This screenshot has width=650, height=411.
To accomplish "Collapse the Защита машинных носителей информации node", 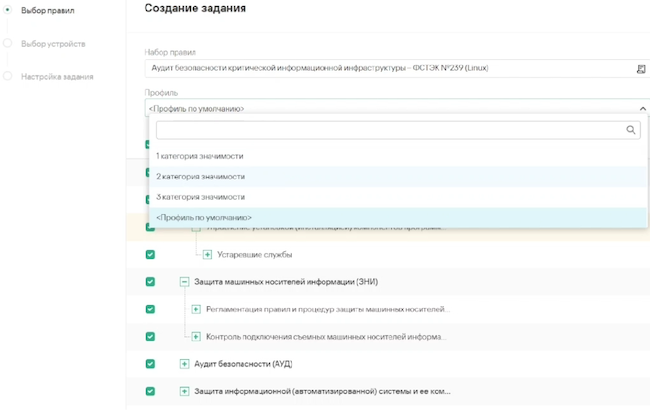I will click(x=184, y=281).
